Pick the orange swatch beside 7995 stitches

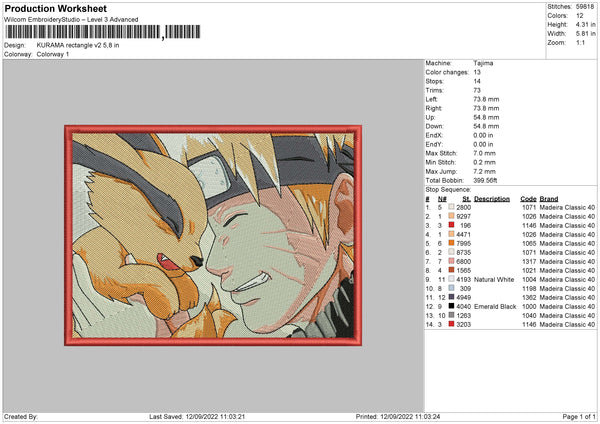point(452,243)
